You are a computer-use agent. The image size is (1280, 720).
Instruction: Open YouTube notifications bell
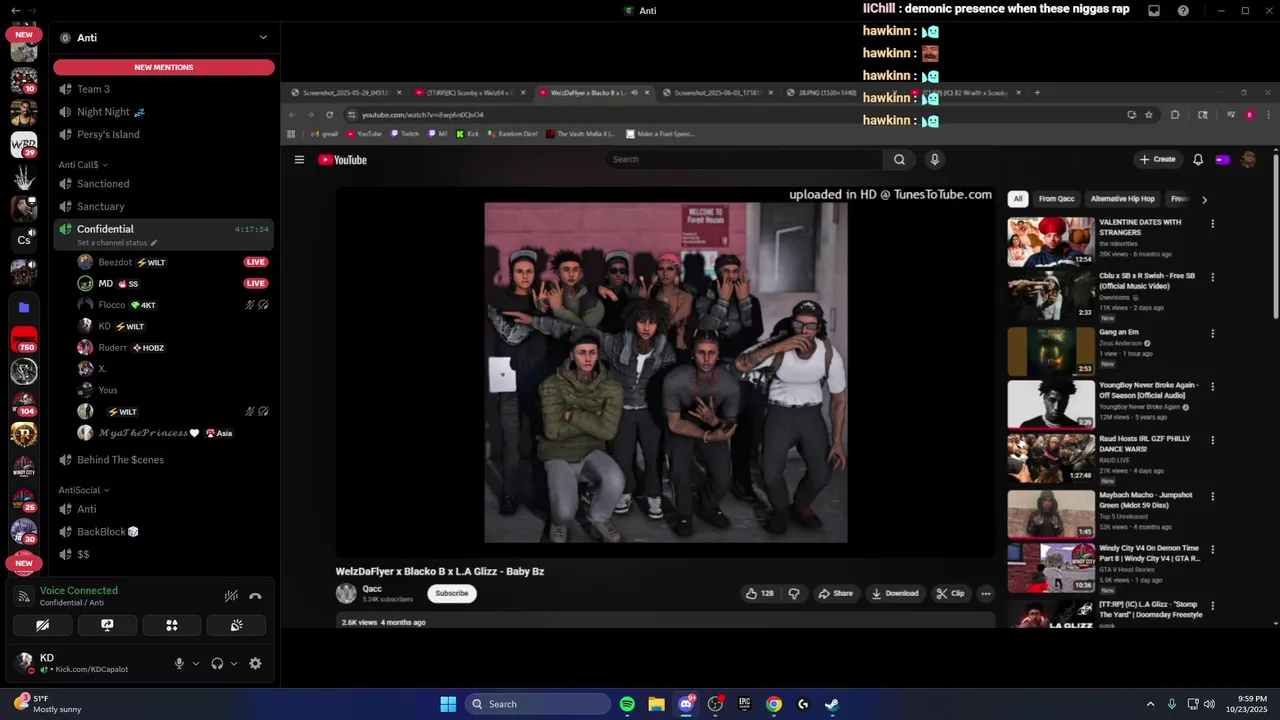1198,160
